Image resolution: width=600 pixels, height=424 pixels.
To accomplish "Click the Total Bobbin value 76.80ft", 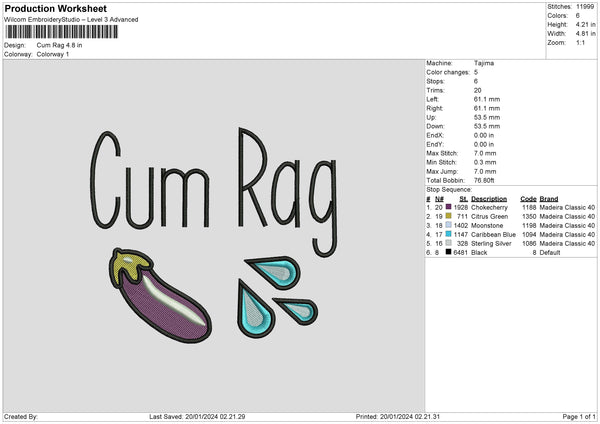I will [x=484, y=181].
